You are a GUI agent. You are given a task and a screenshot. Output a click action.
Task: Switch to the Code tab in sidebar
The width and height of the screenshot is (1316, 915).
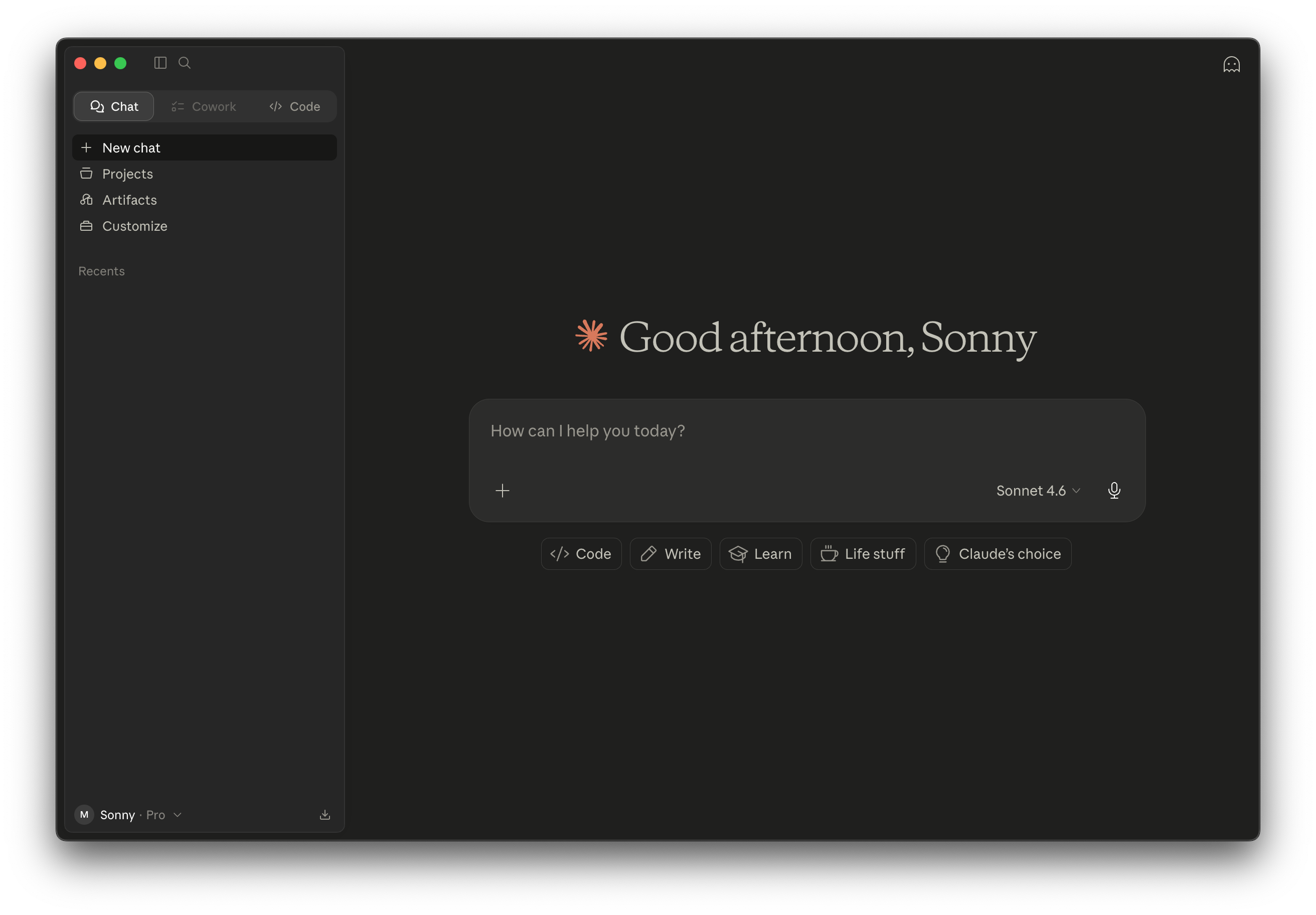click(294, 107)
